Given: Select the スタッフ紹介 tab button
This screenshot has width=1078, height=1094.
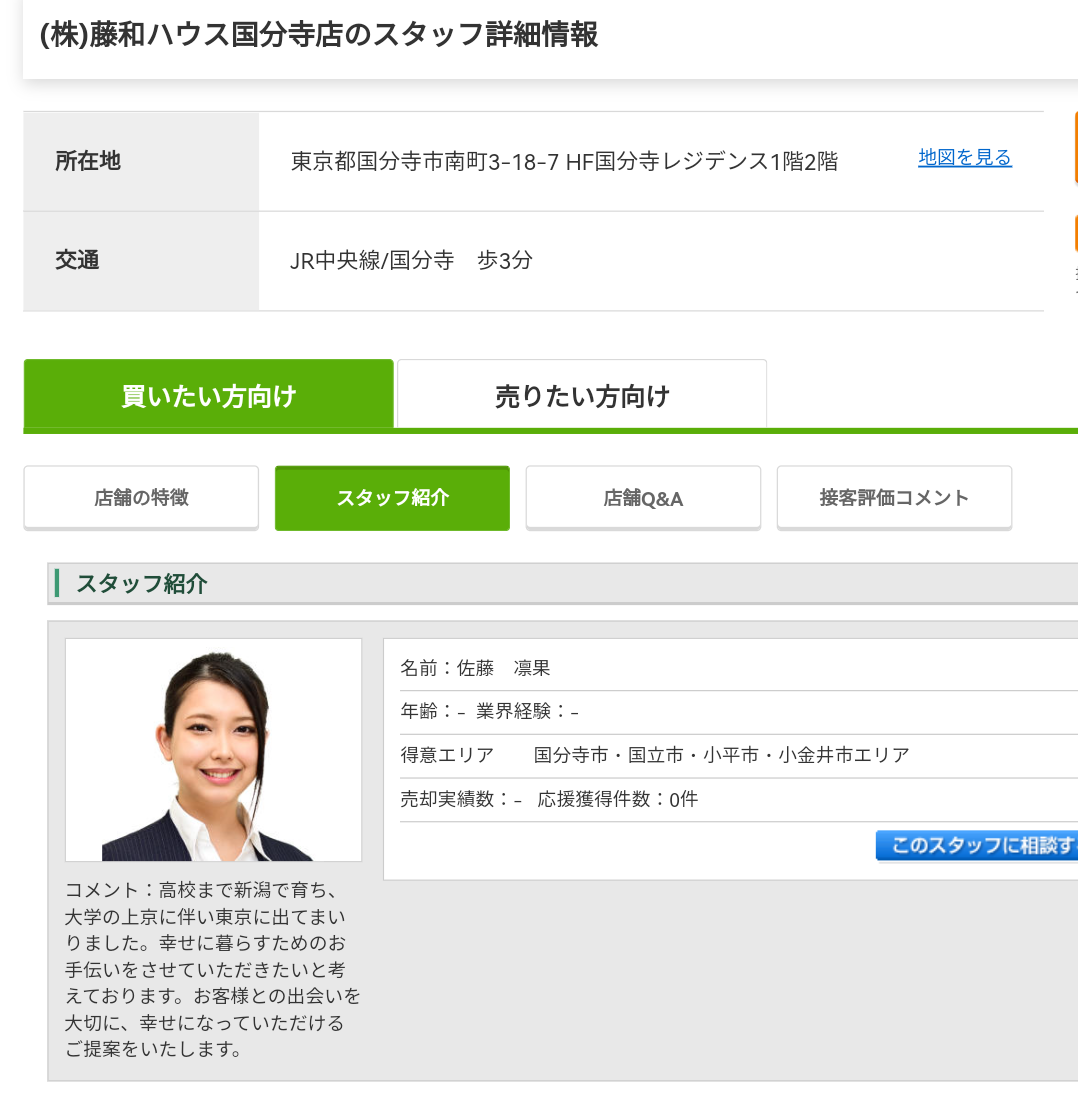Looking at the screenshot, I should coord(392,497).
